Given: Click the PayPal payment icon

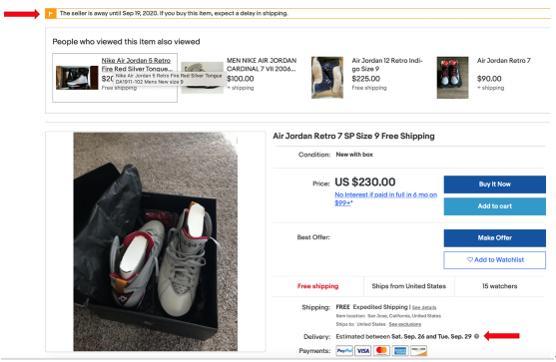Looking at the screenshot, I should (344, 351).
